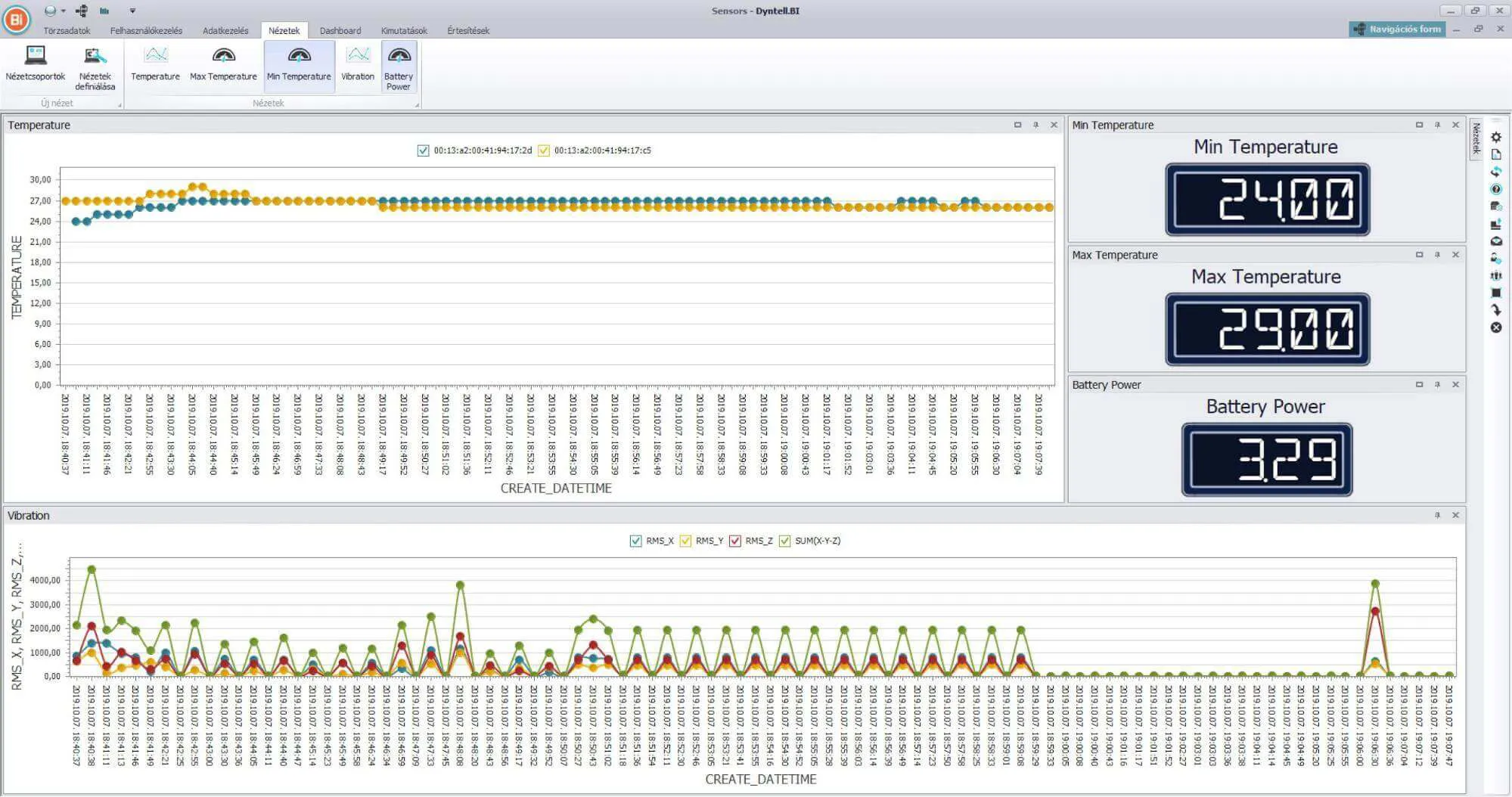Uncheck the 00:13:a2:00:41:94:17:2d series checkbox
This screenshot has width=1512, height=797.
(424, 150)
